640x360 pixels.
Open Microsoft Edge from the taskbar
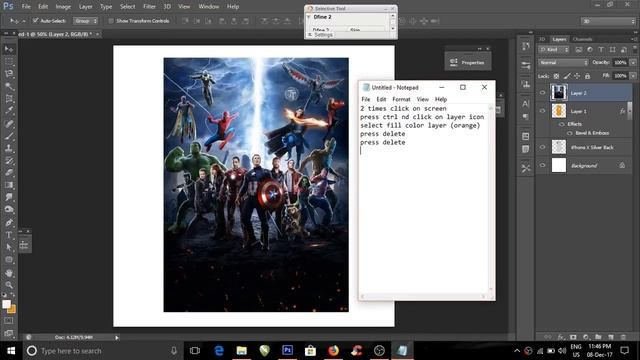pyautogui.click(x=219, y=350)
